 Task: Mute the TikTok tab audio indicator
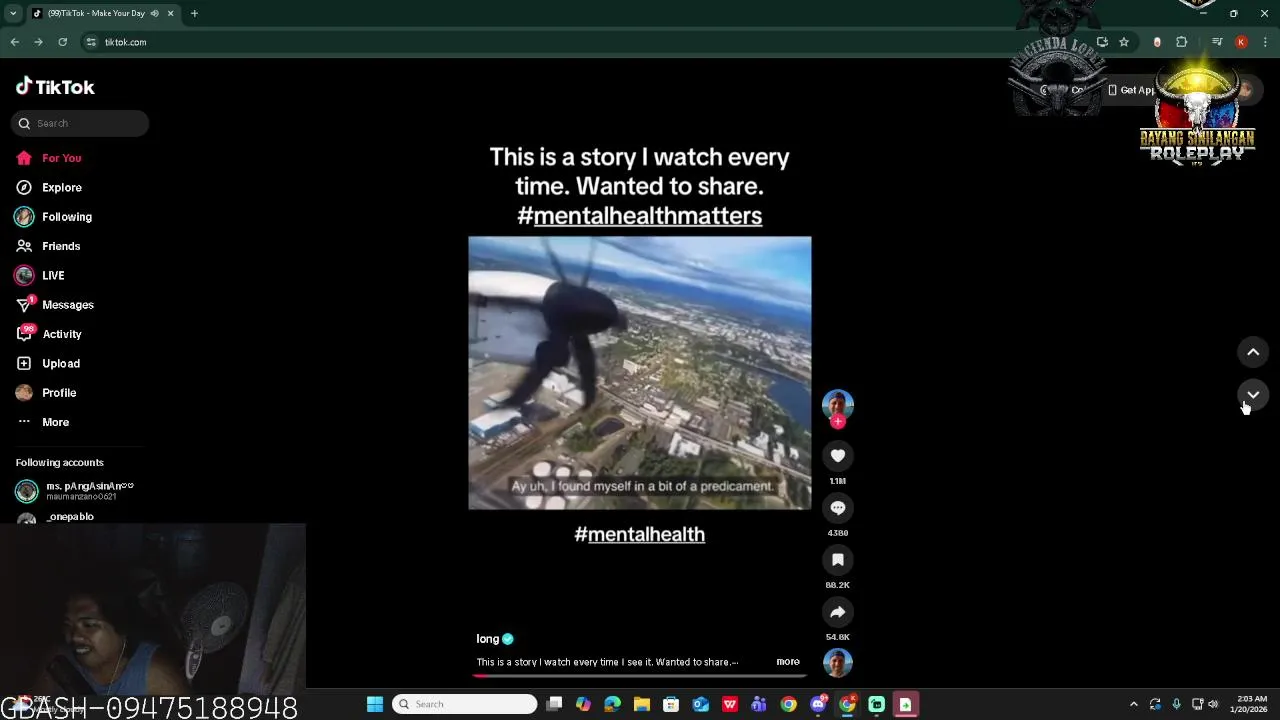[154, 13]
